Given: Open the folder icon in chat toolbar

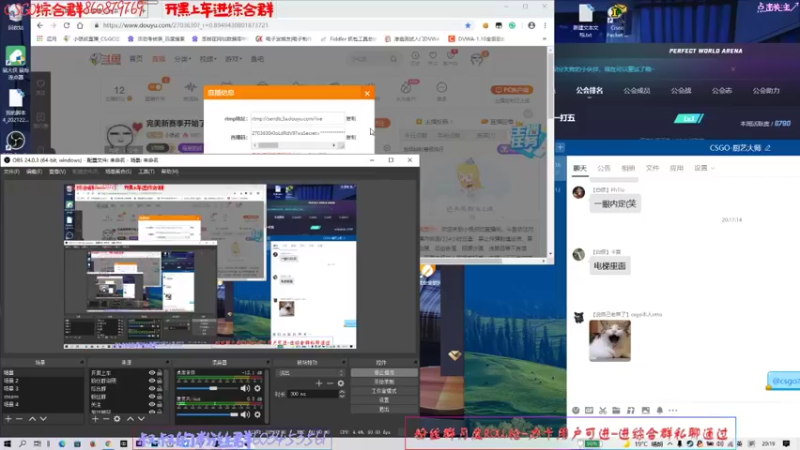Looking at the screenshot, I should pyautogui.click(x=616, y=410).
